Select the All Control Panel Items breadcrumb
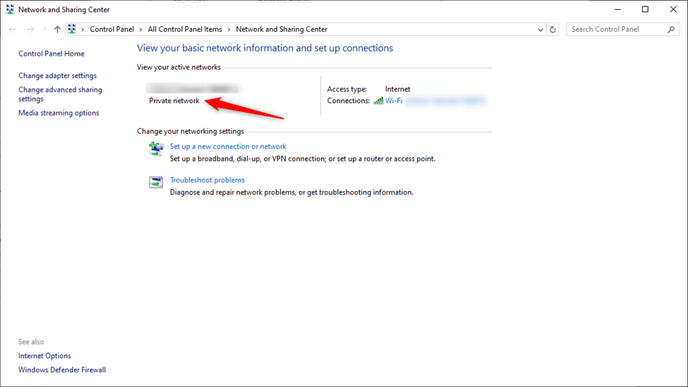 click(185, 29)
